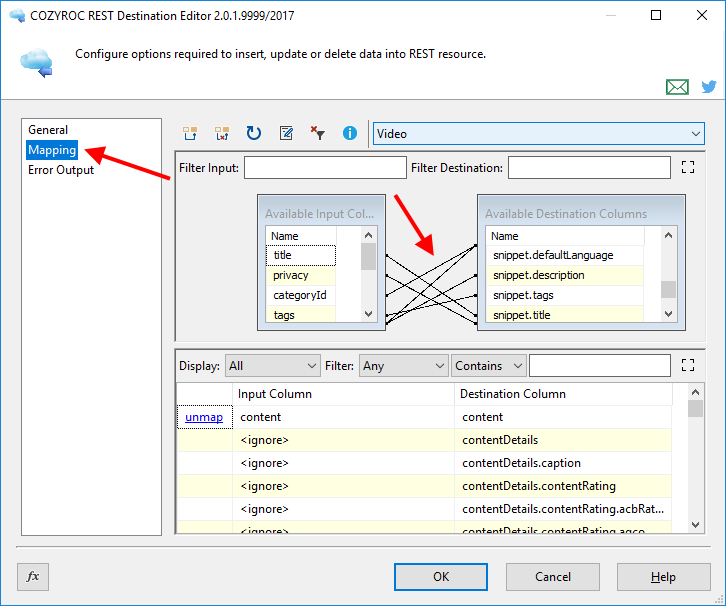
Task: Click the contentDetails destination cell
Action: (x=563, y=440)
